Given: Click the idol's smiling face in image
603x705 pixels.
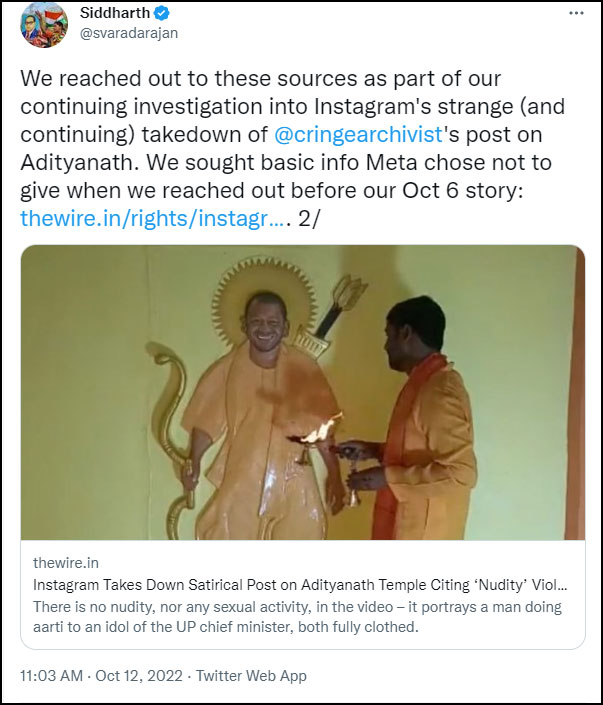Looking at the screenshot, I should [265, 327].
